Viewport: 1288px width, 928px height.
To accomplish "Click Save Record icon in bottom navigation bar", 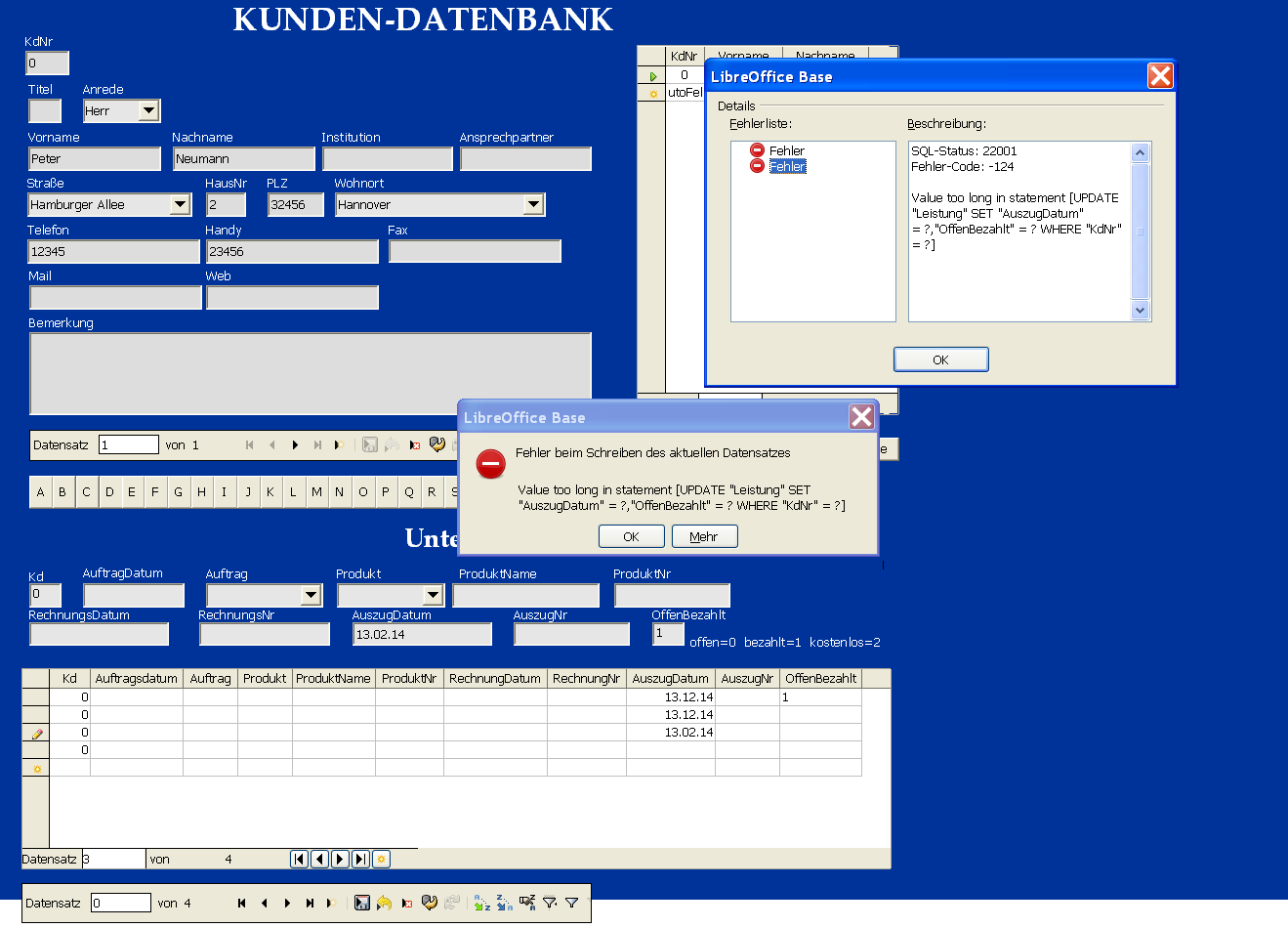I will pyautogui.click(x=362, y=904).
